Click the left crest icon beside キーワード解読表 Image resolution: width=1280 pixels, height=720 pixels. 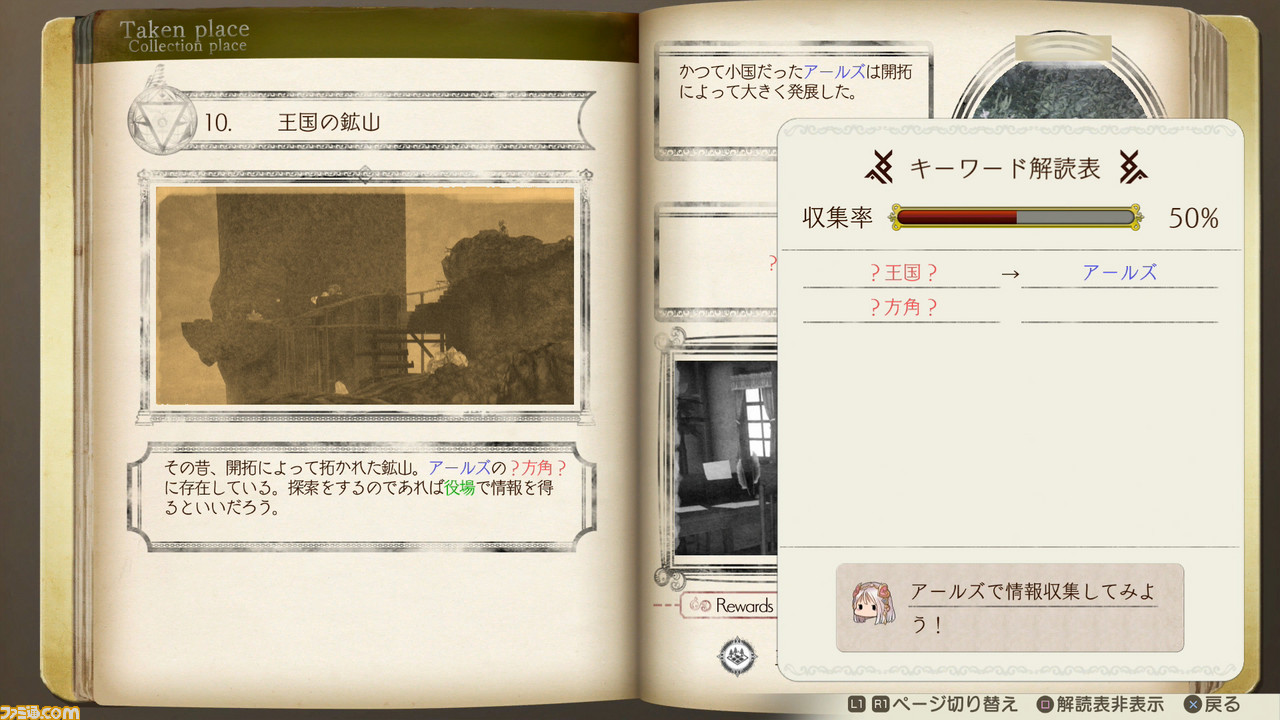(878, 167)
